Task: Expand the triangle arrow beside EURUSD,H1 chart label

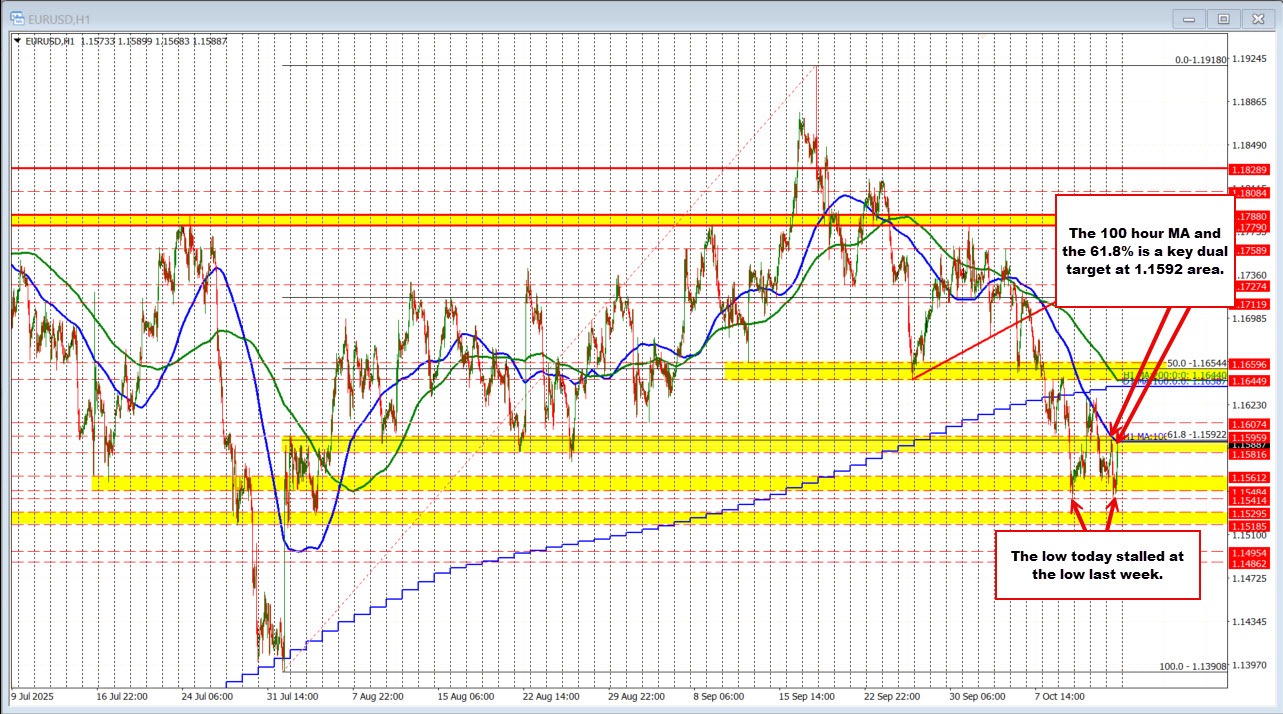Action: [18, 40]
